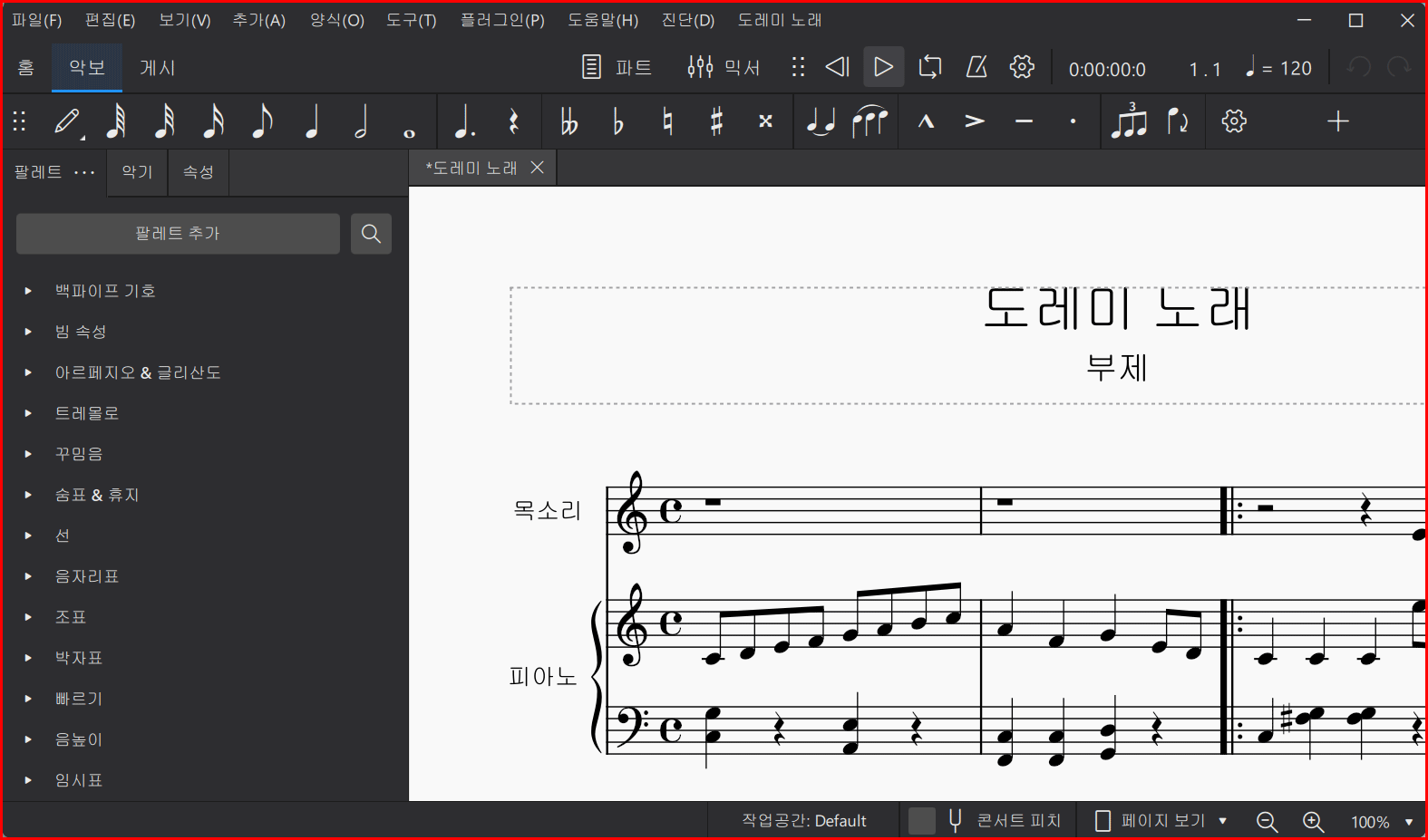1428x840 pixels.
Task: Switch to the 게시 tab
Action: tap(158, 68)
